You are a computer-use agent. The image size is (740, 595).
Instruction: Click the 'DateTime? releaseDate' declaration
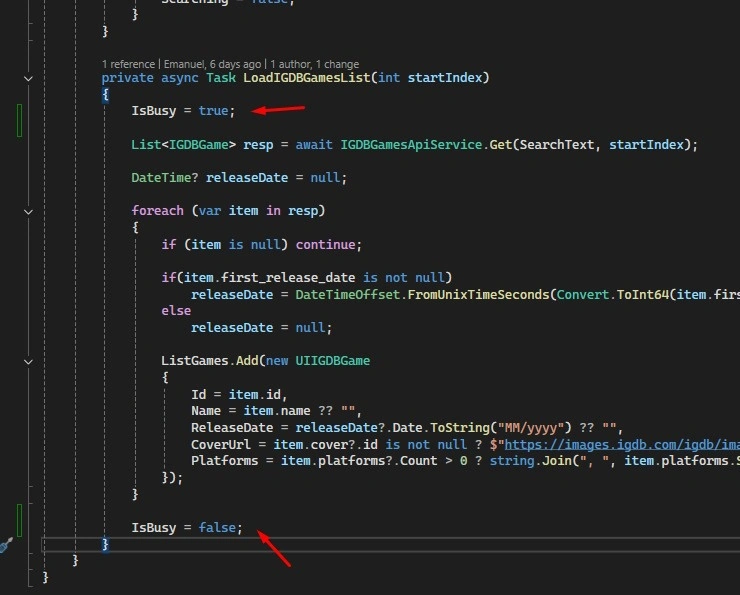[x=210, y=178]
